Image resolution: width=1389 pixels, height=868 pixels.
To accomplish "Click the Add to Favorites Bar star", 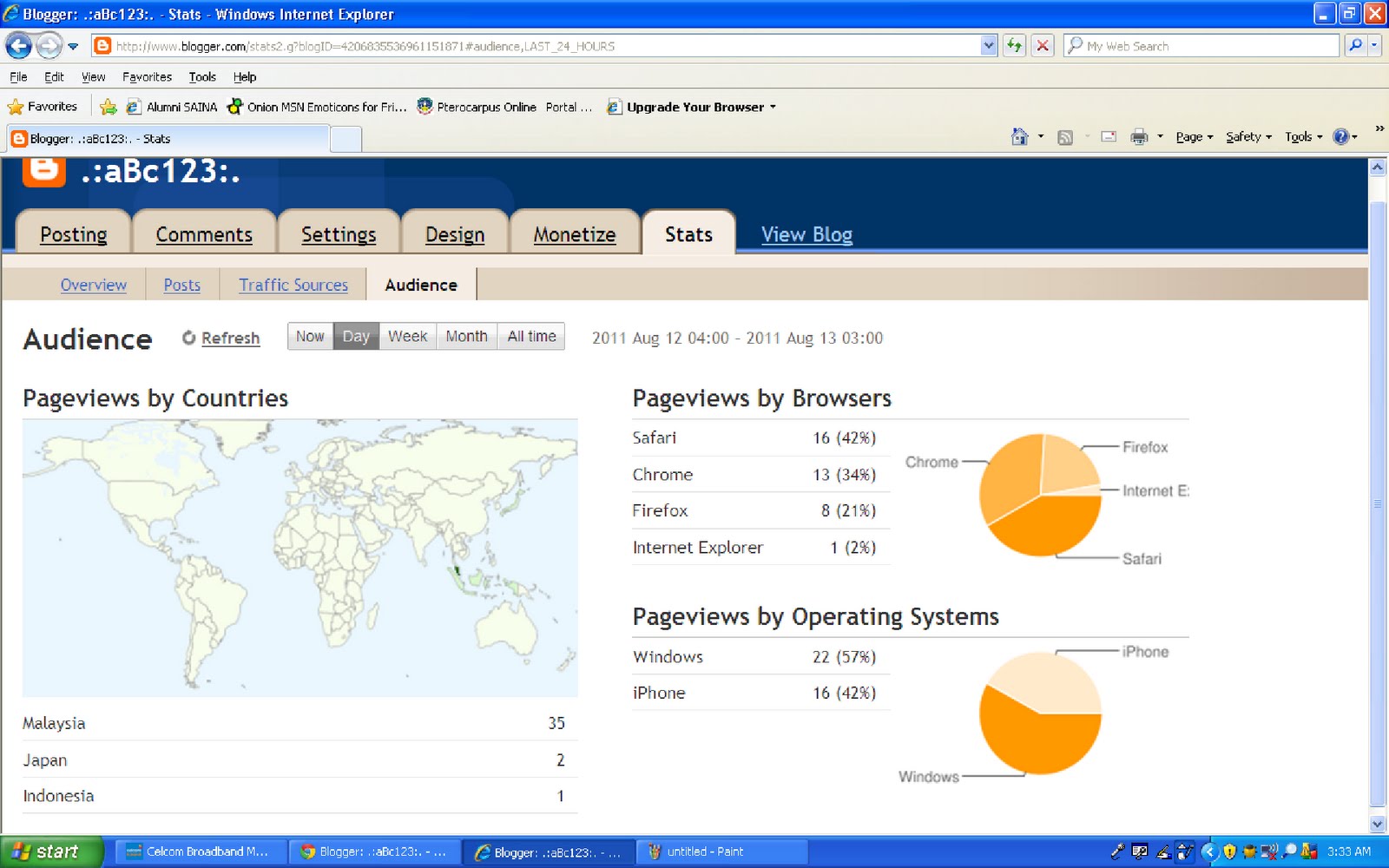I will 108,107.
